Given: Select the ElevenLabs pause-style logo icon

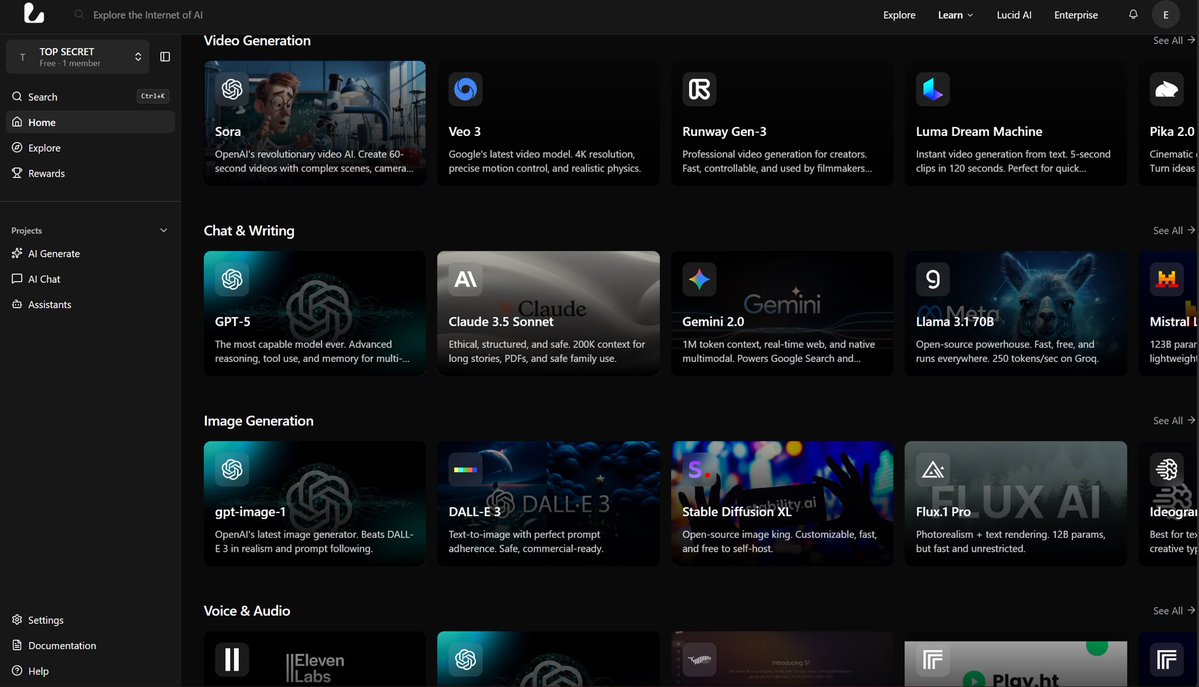Looking at the screenshot, I should tap(231, 659).
